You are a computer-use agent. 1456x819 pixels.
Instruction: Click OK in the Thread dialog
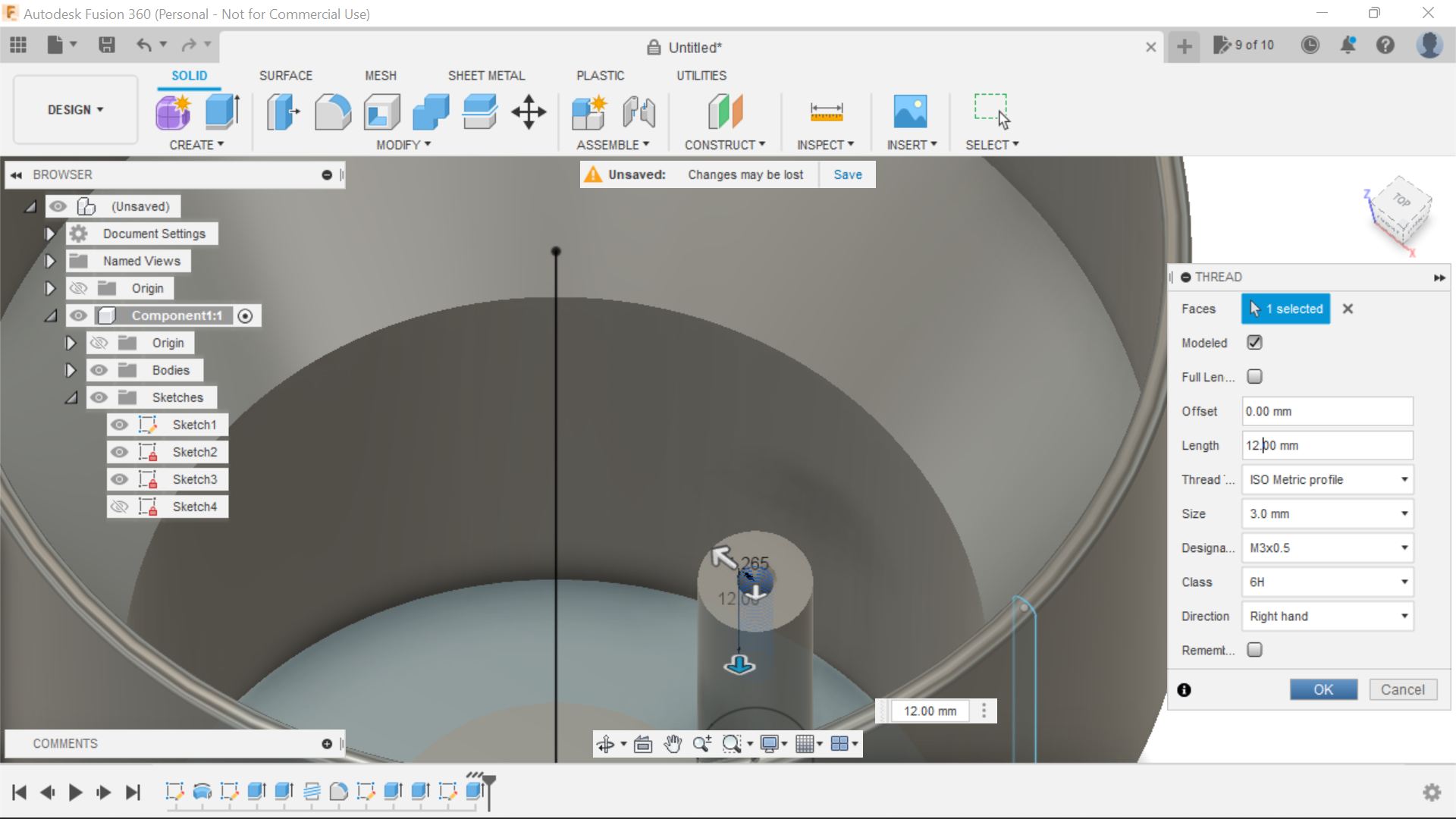point(1323,689)
